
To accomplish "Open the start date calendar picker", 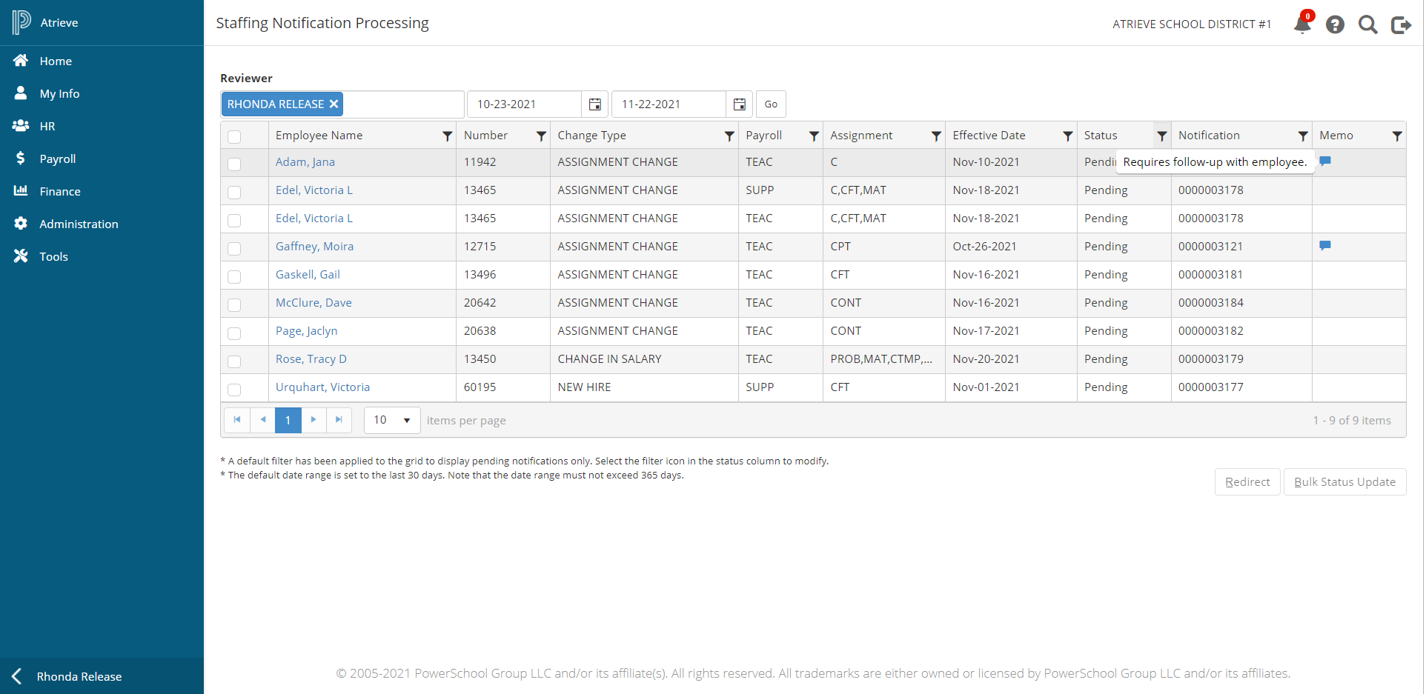I will point(595,104).
